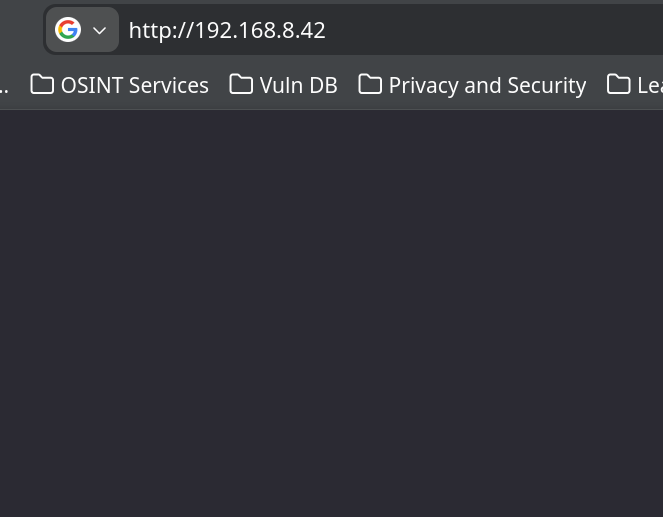The image size is (663, 517).
Task: Expand the Vuln DB bookmarks label
Action: click(x=298, y=85)
